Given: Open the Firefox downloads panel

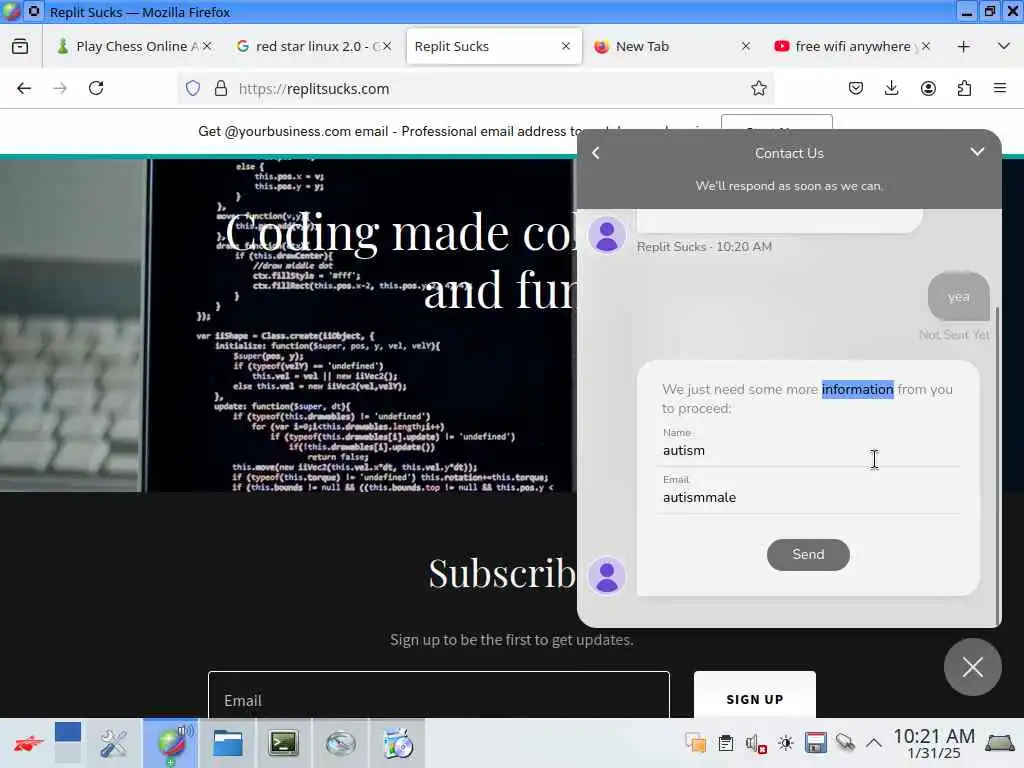Looking at the screenshot, I should (891, 88).
